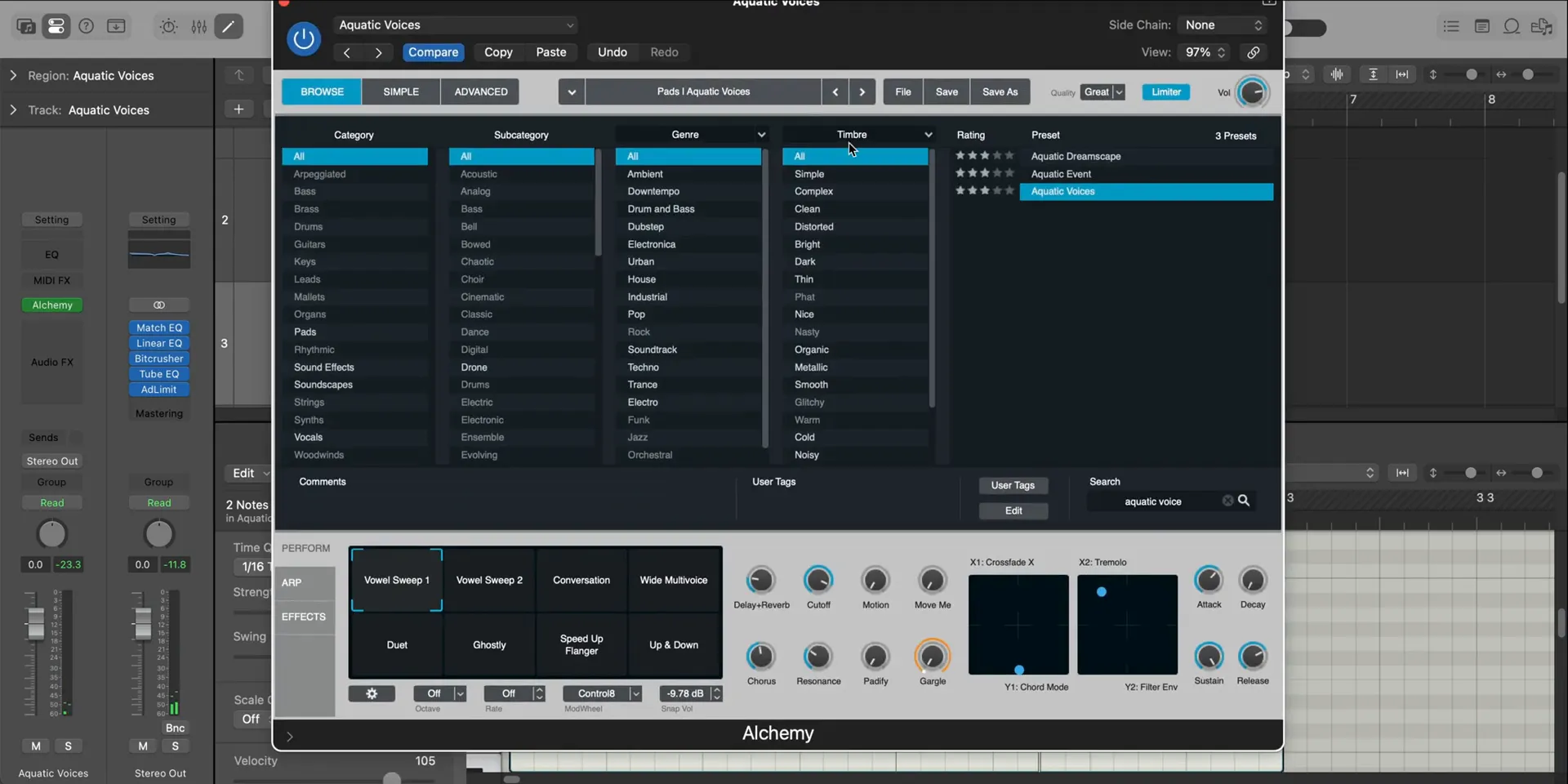Toggle the waveform zoom icon

[1337, 74]
